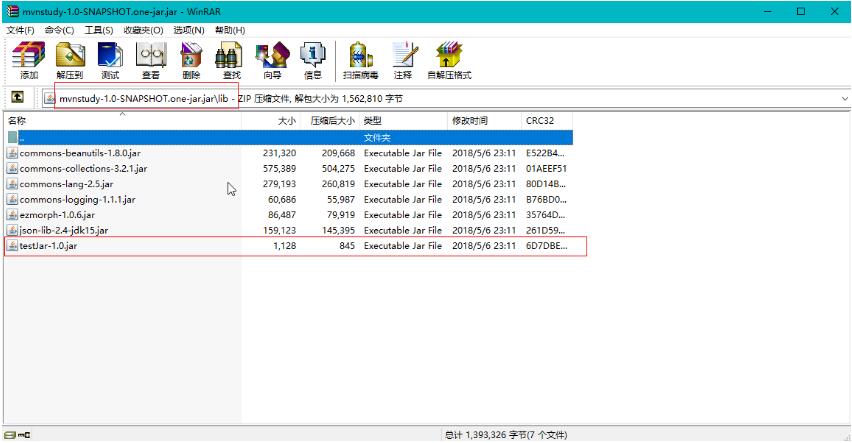Click the SFX (自解压格式) toolbar icon
The width and height of the screenshot is (852, 443).
coord(449,60)
